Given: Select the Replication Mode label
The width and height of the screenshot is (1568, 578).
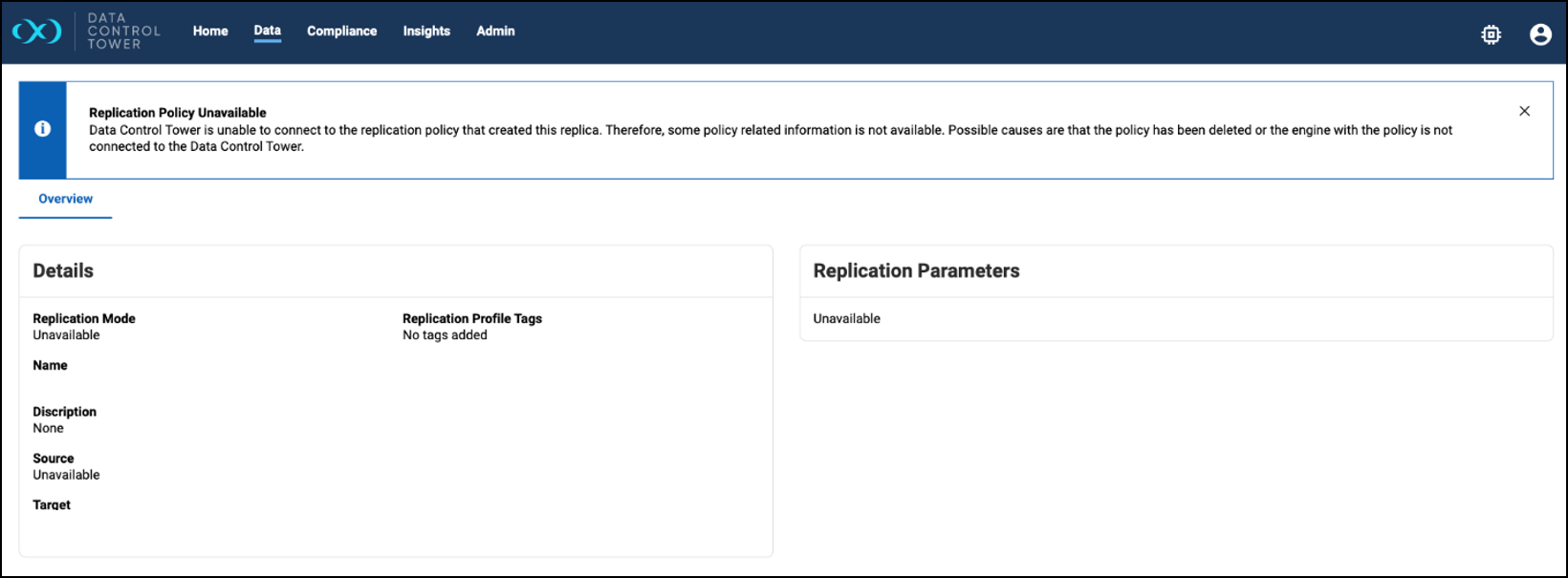Looking at the screenshot, I should 84,318.
